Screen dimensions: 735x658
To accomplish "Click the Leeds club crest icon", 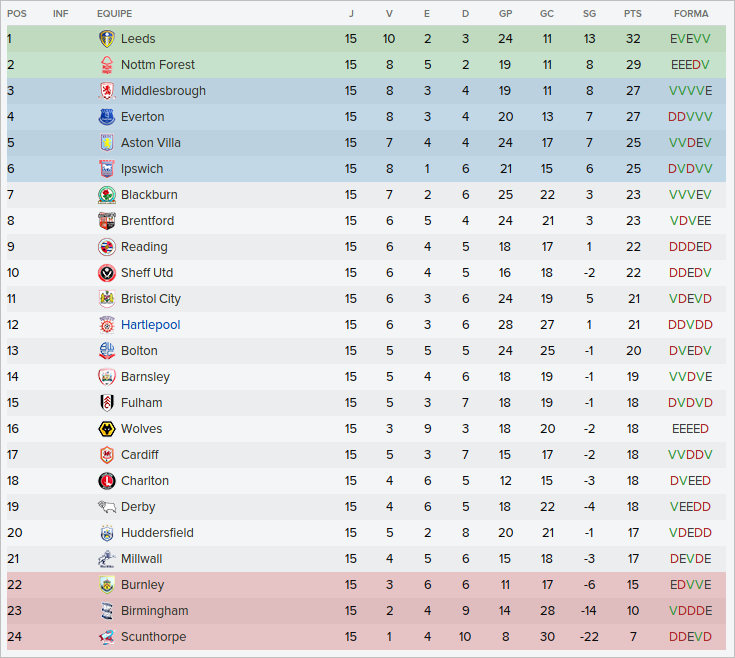I will click(107, 39).
